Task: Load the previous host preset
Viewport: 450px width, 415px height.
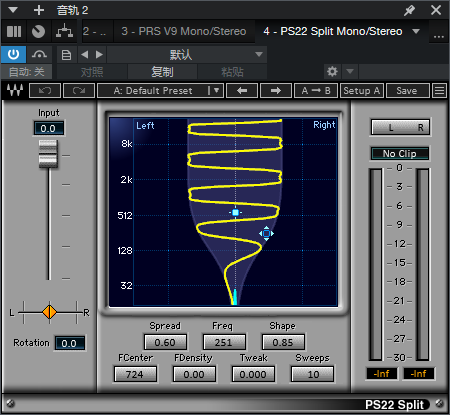Action: [85, 54]
